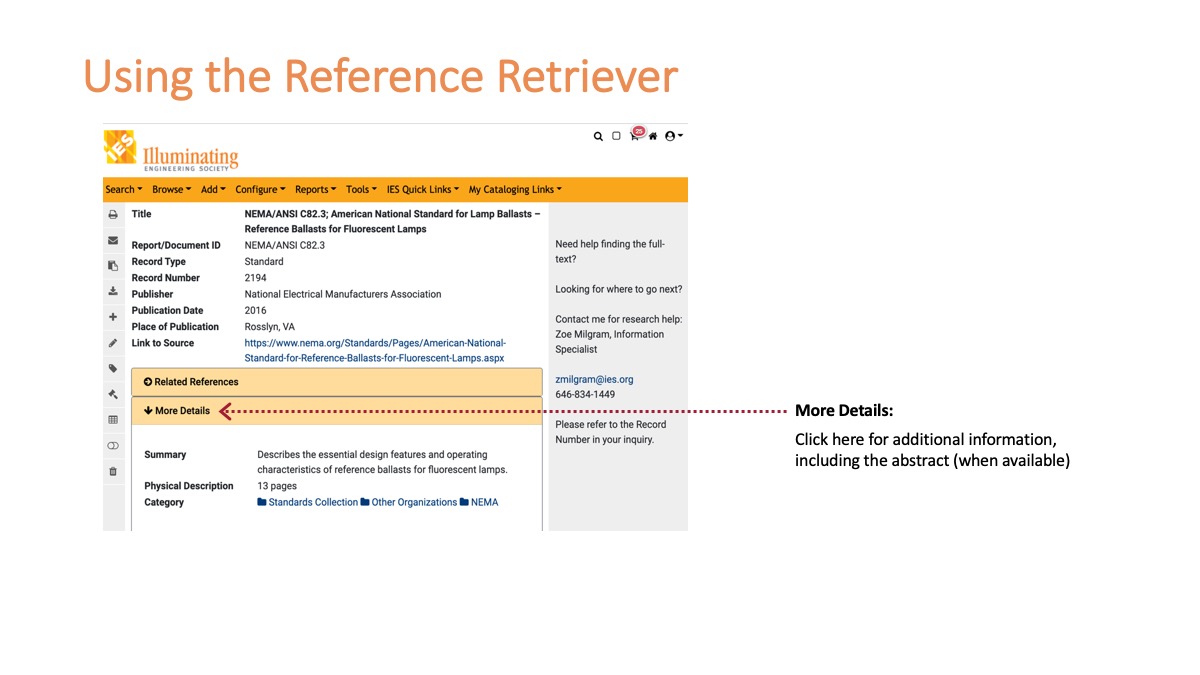
Task: Email zmilgram@ies.org for research help
Action: tap(594, 380)
